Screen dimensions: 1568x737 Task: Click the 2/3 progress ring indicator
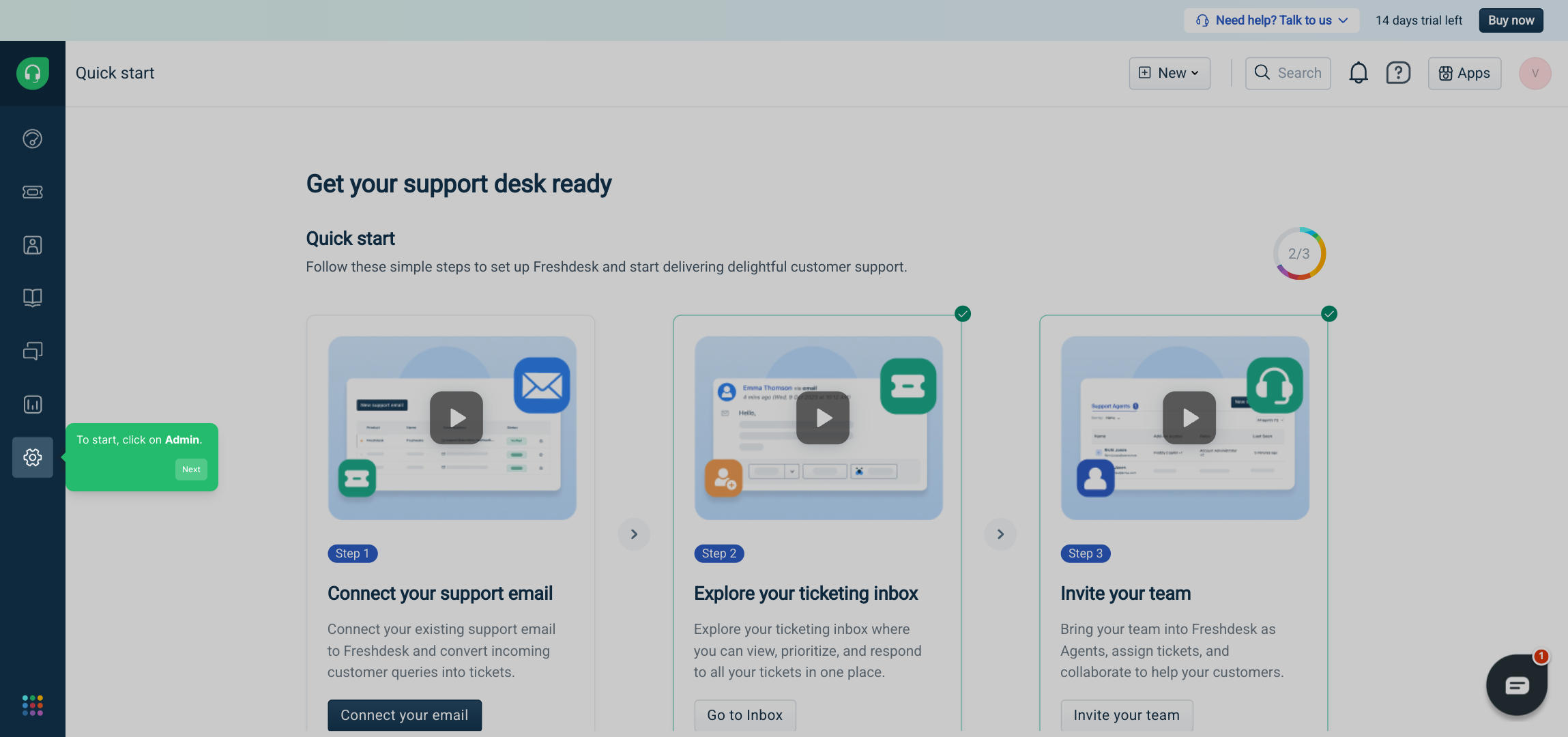tap(1299, 254)
